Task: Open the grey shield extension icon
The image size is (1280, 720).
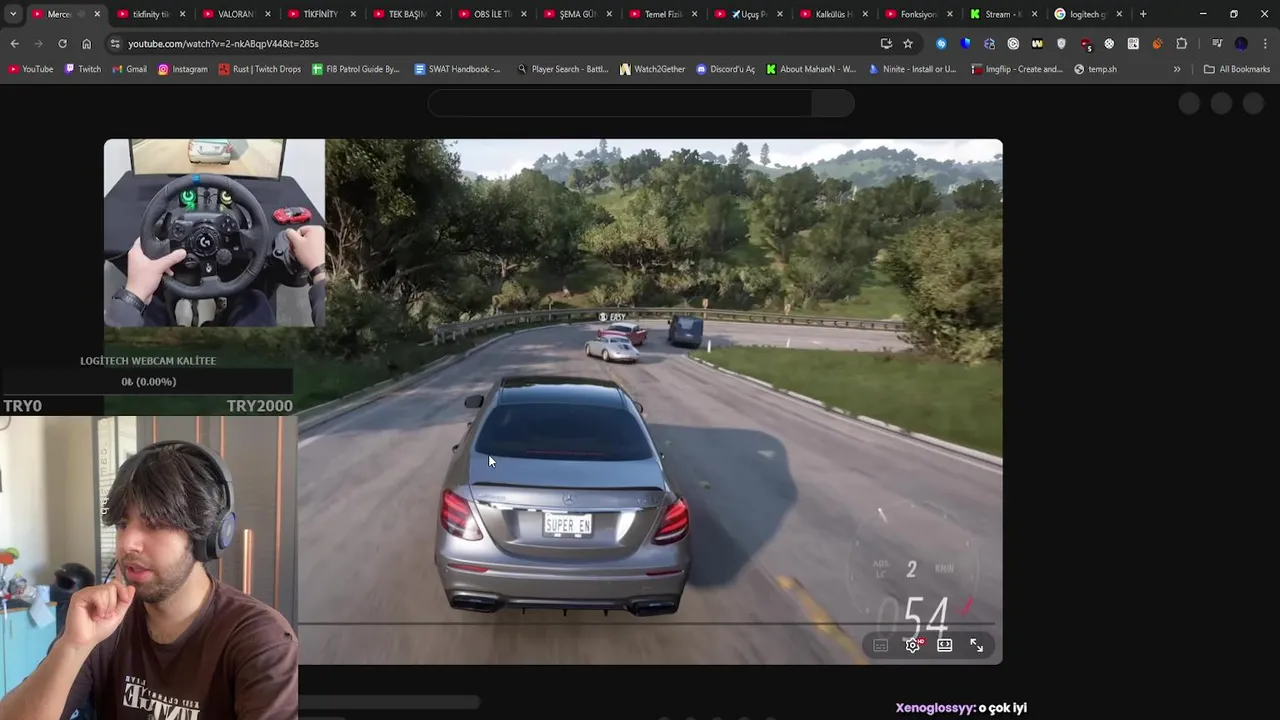Action: [1061, 44]
